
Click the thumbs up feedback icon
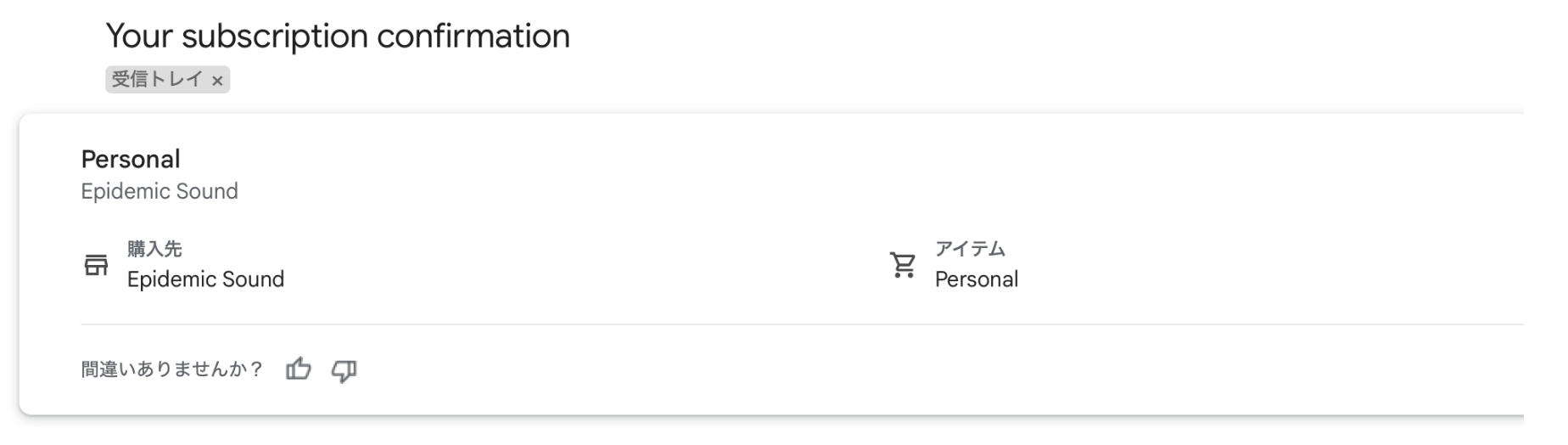coord(299,369)
